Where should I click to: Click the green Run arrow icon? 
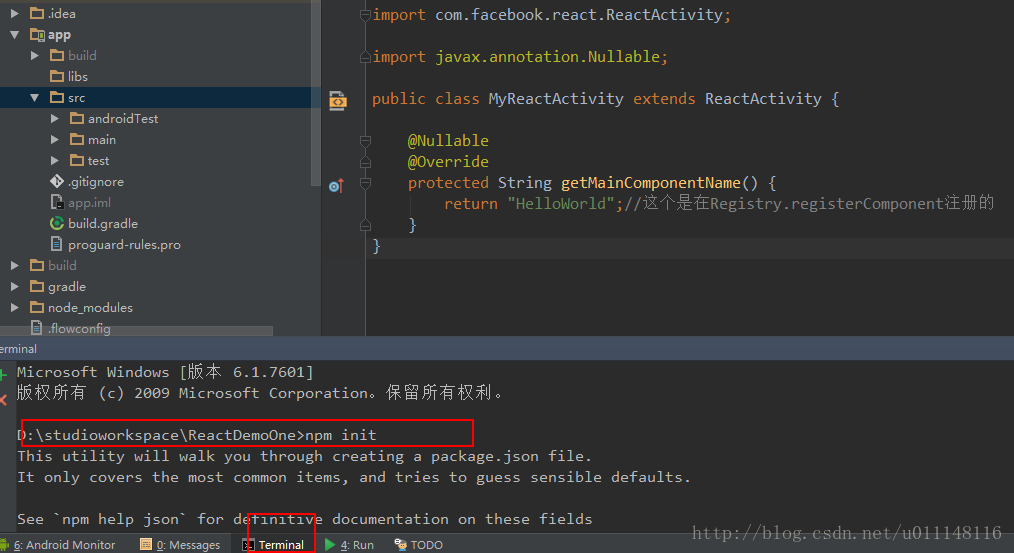coord(330,545)
